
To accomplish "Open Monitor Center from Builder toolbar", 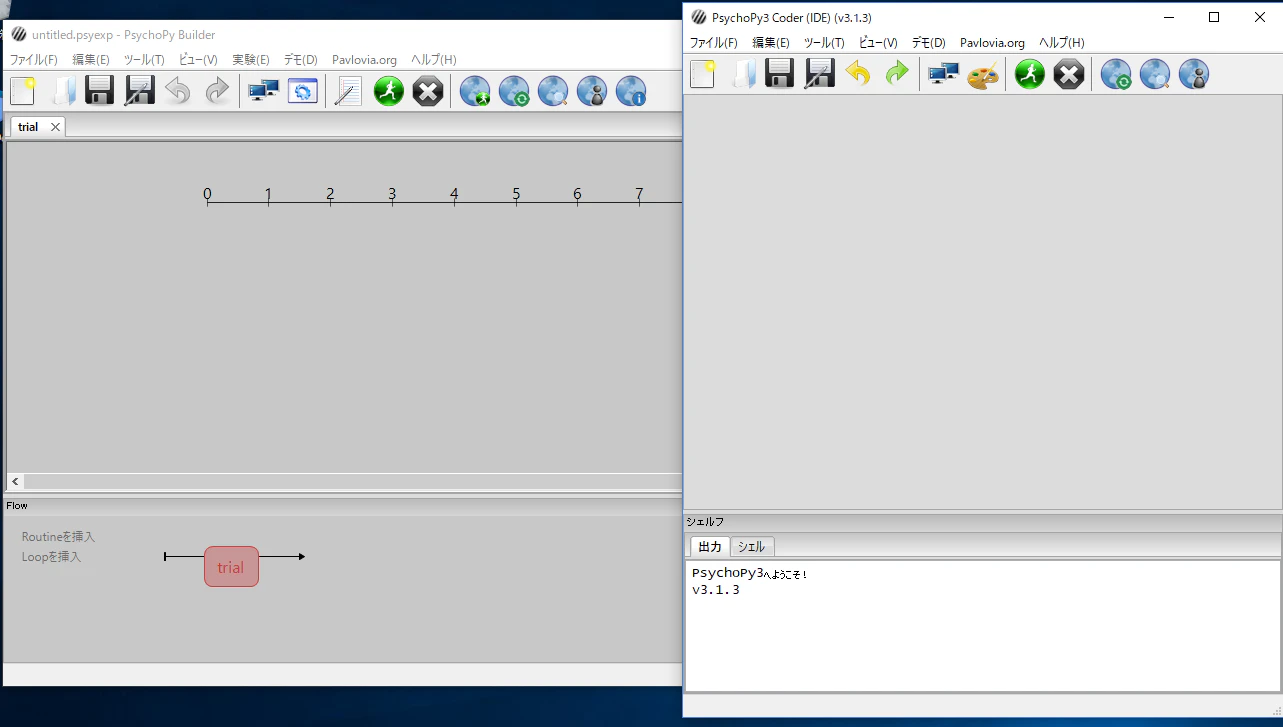I will pyautogui.click(x=263, y=91).
